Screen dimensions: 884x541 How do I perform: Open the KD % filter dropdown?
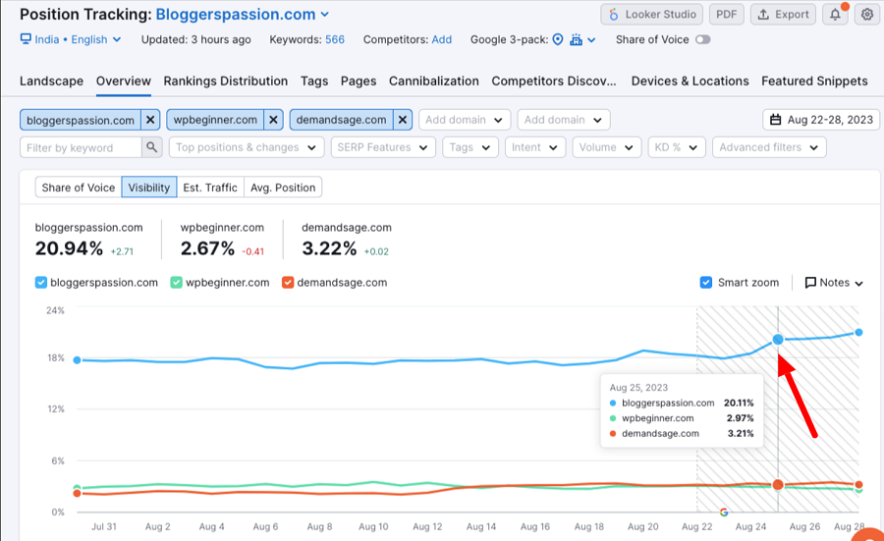[676, 148]
